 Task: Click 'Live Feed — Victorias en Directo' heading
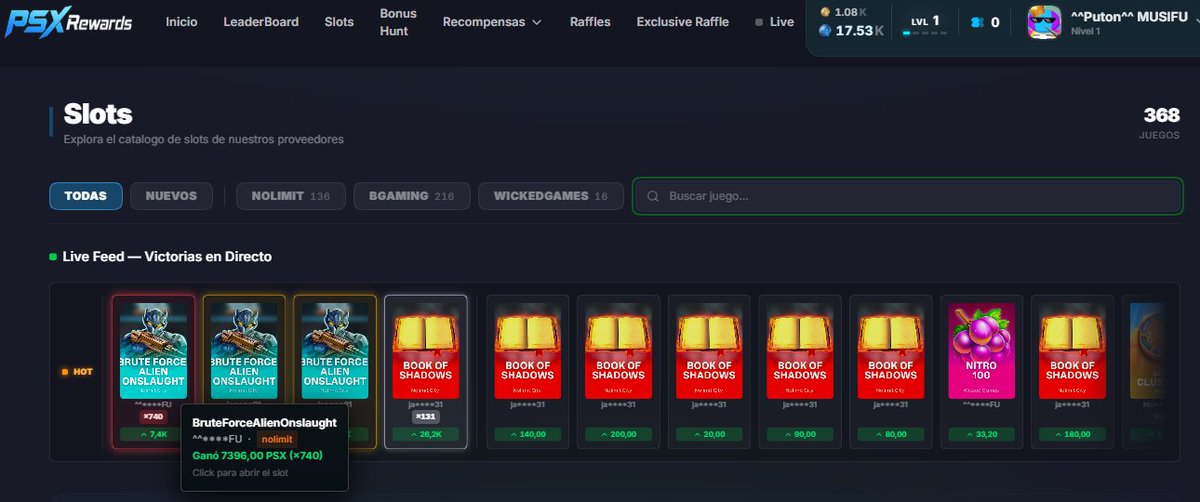tap(167, 257)
